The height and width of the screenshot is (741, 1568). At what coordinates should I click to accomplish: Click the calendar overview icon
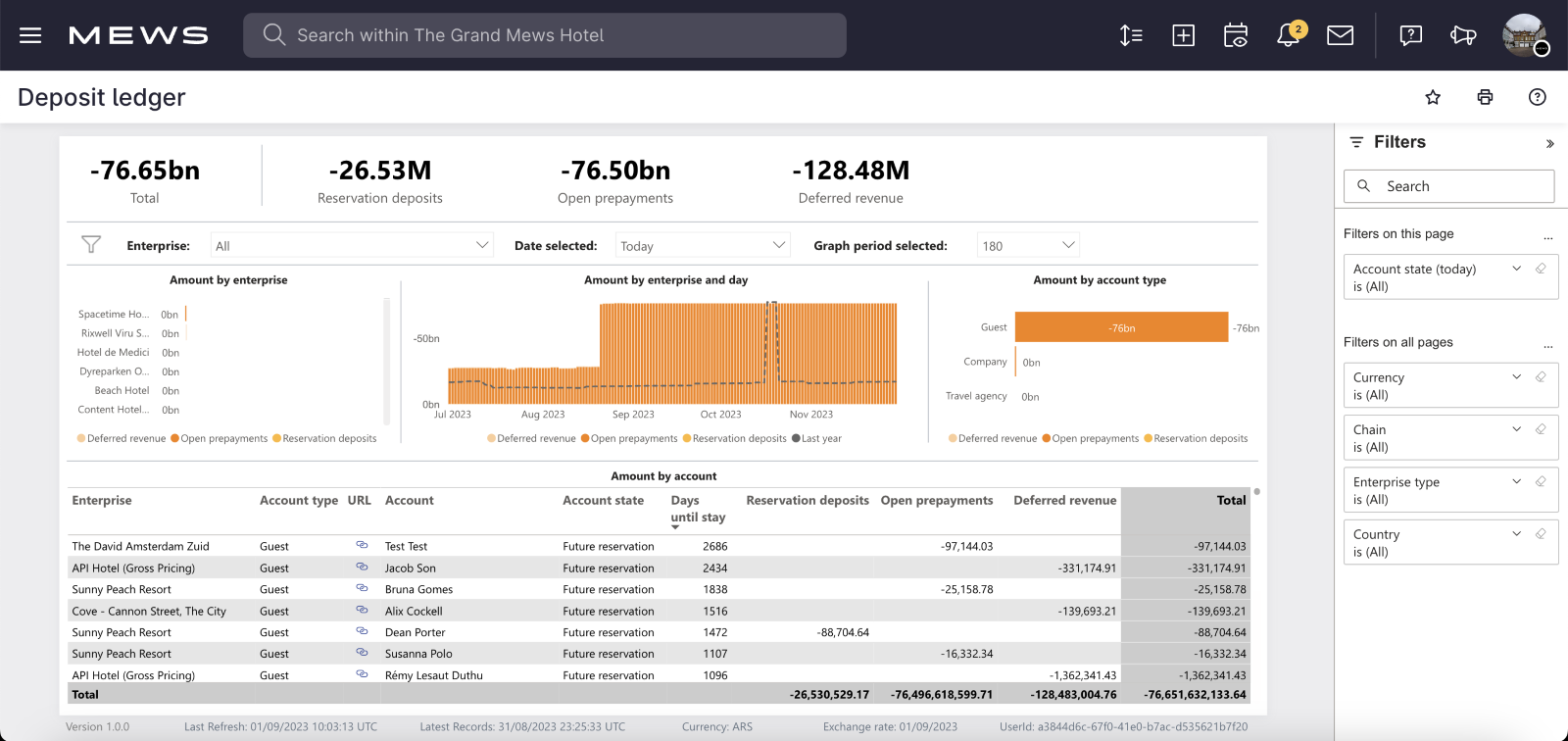(1236, 35)
